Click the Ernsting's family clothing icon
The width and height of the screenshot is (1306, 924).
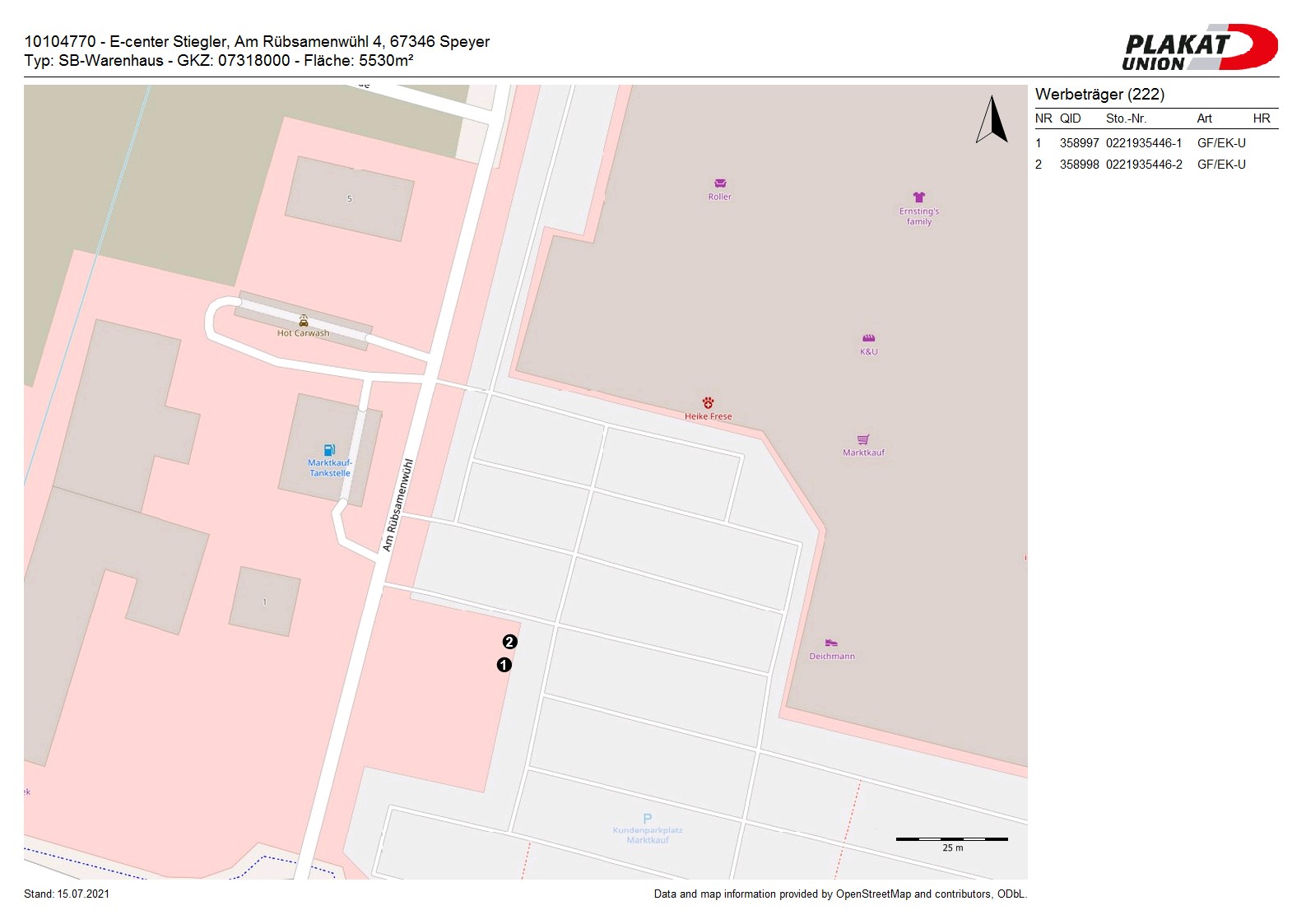pyautogui.click(x=918, y=197)
